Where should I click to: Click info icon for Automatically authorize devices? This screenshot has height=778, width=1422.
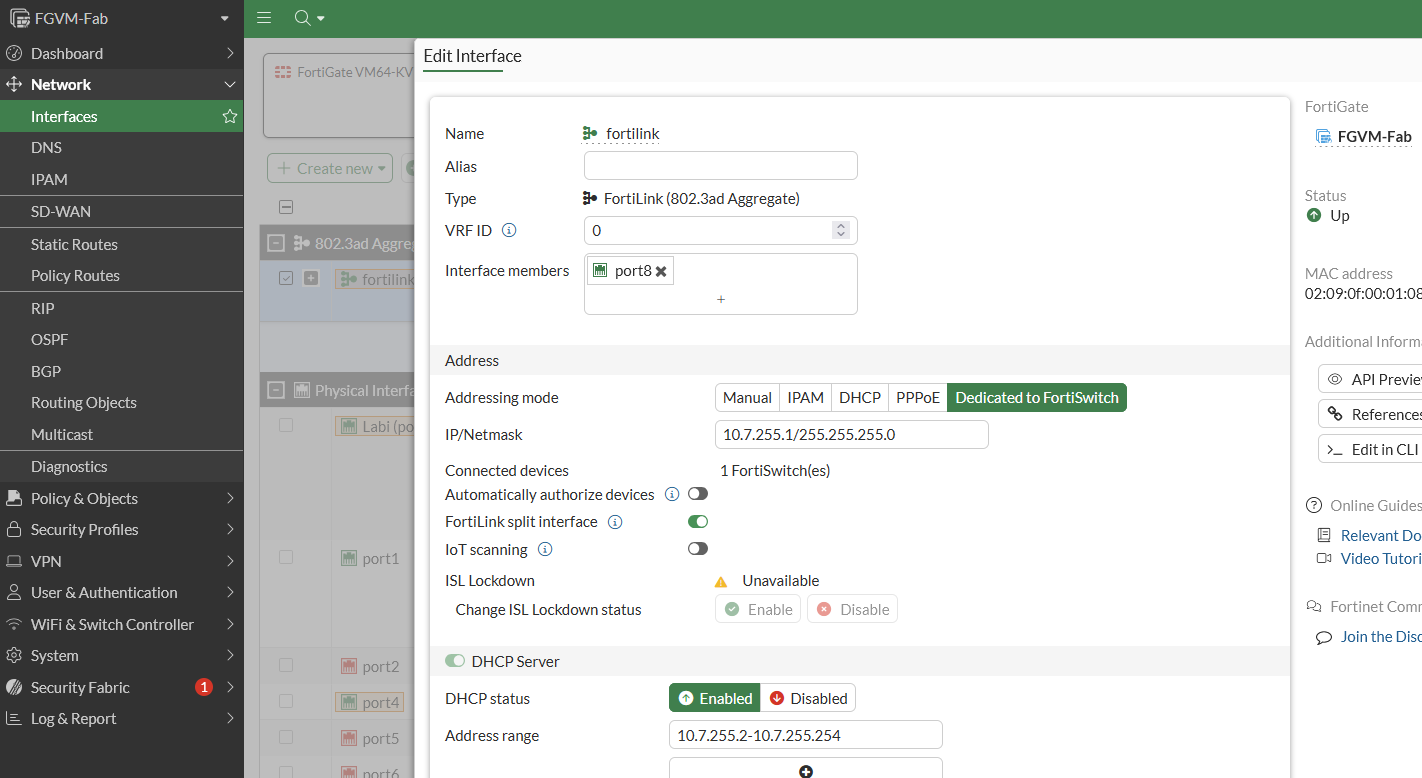click(672, 494)
